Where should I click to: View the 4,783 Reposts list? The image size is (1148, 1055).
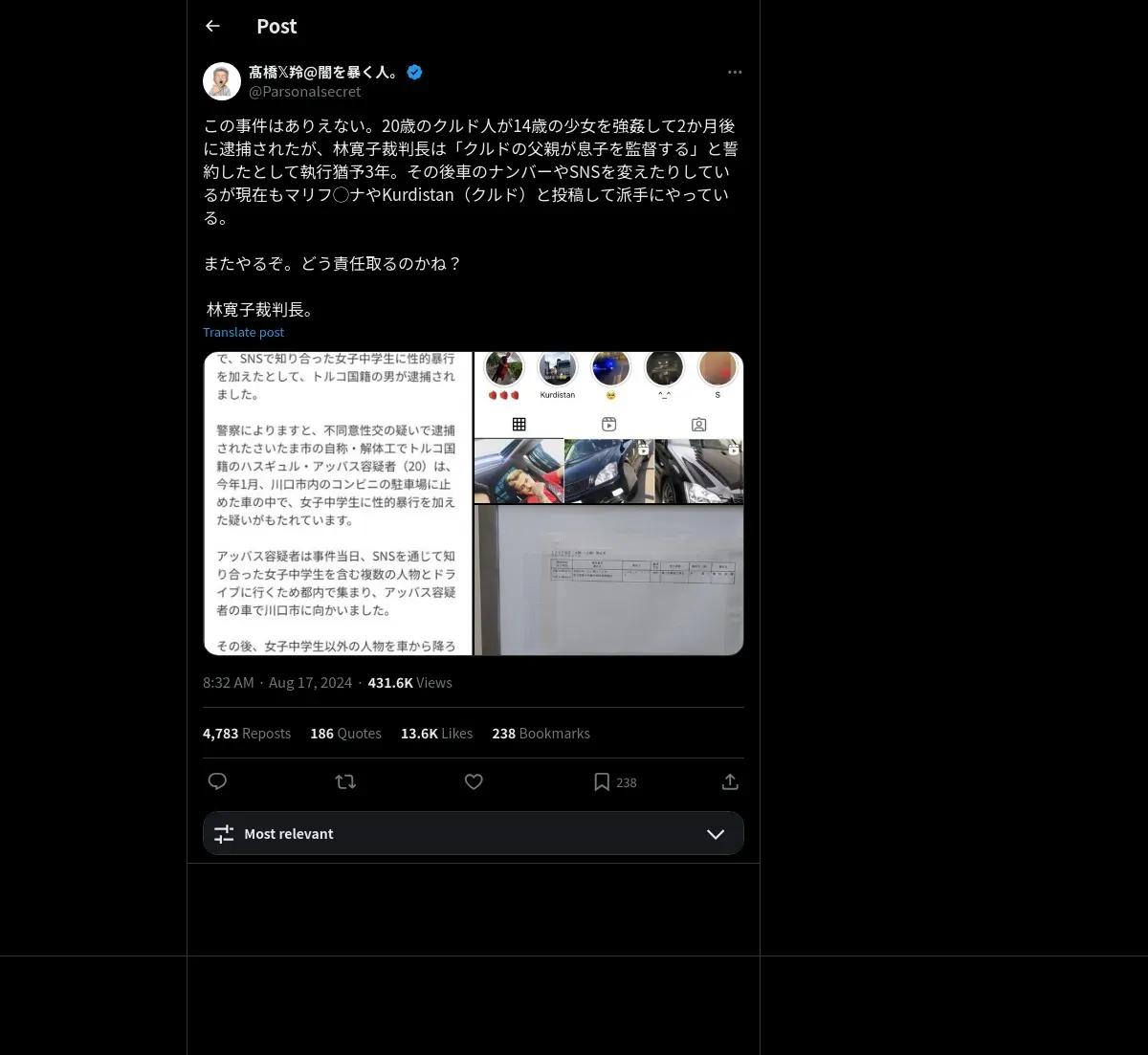[247, 734]
